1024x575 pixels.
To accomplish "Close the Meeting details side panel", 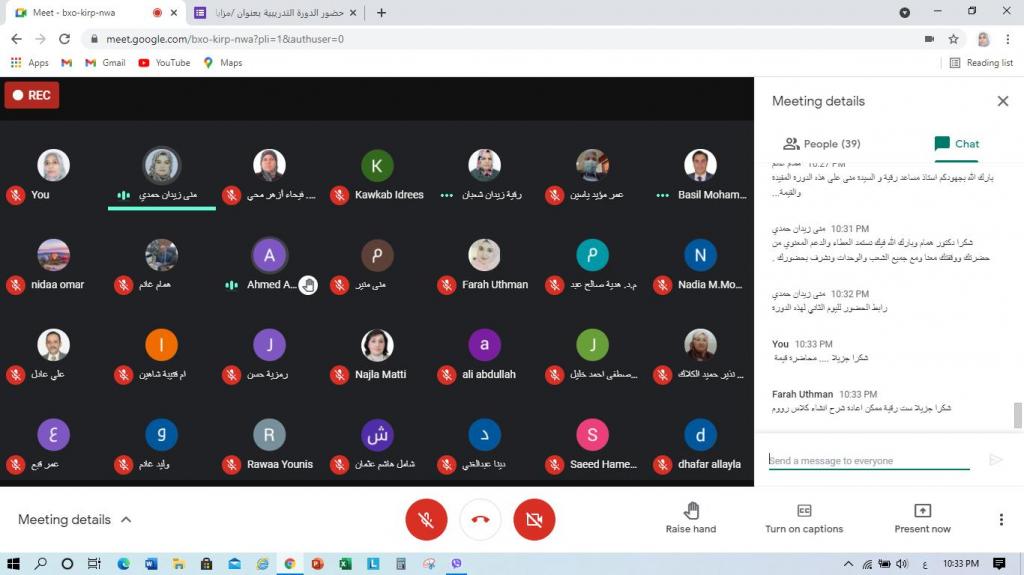I will pos(1002,101).
